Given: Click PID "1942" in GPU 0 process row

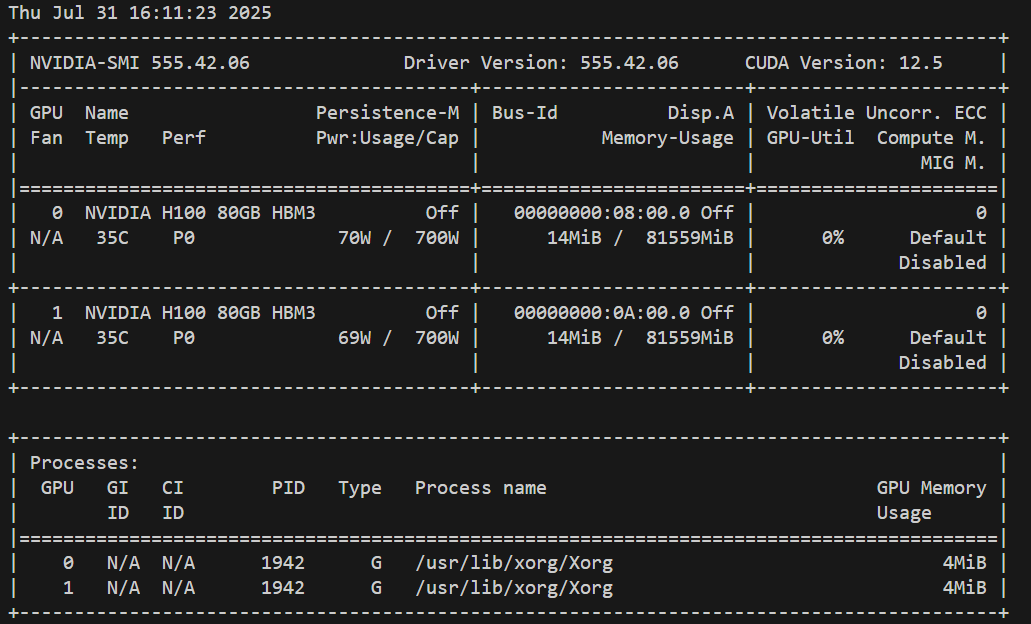Looking at the screenshot, I should click(283, 563).
